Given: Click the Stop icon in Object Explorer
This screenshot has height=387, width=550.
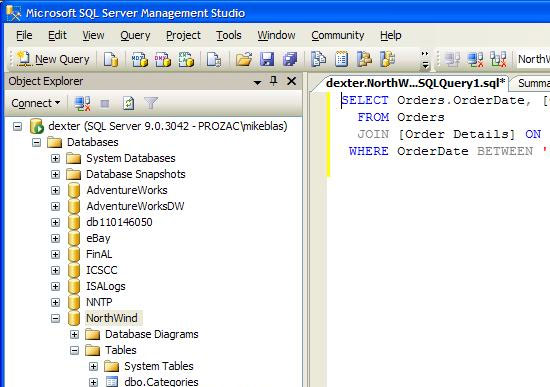Looking at the screenshot, I should tap(105, 104).
